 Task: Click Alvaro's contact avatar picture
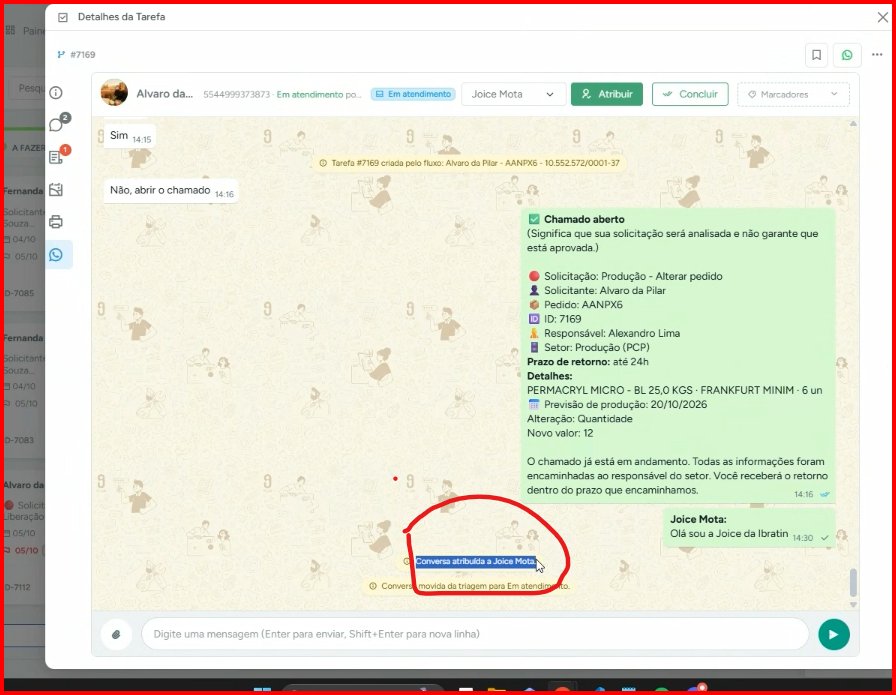114,93
